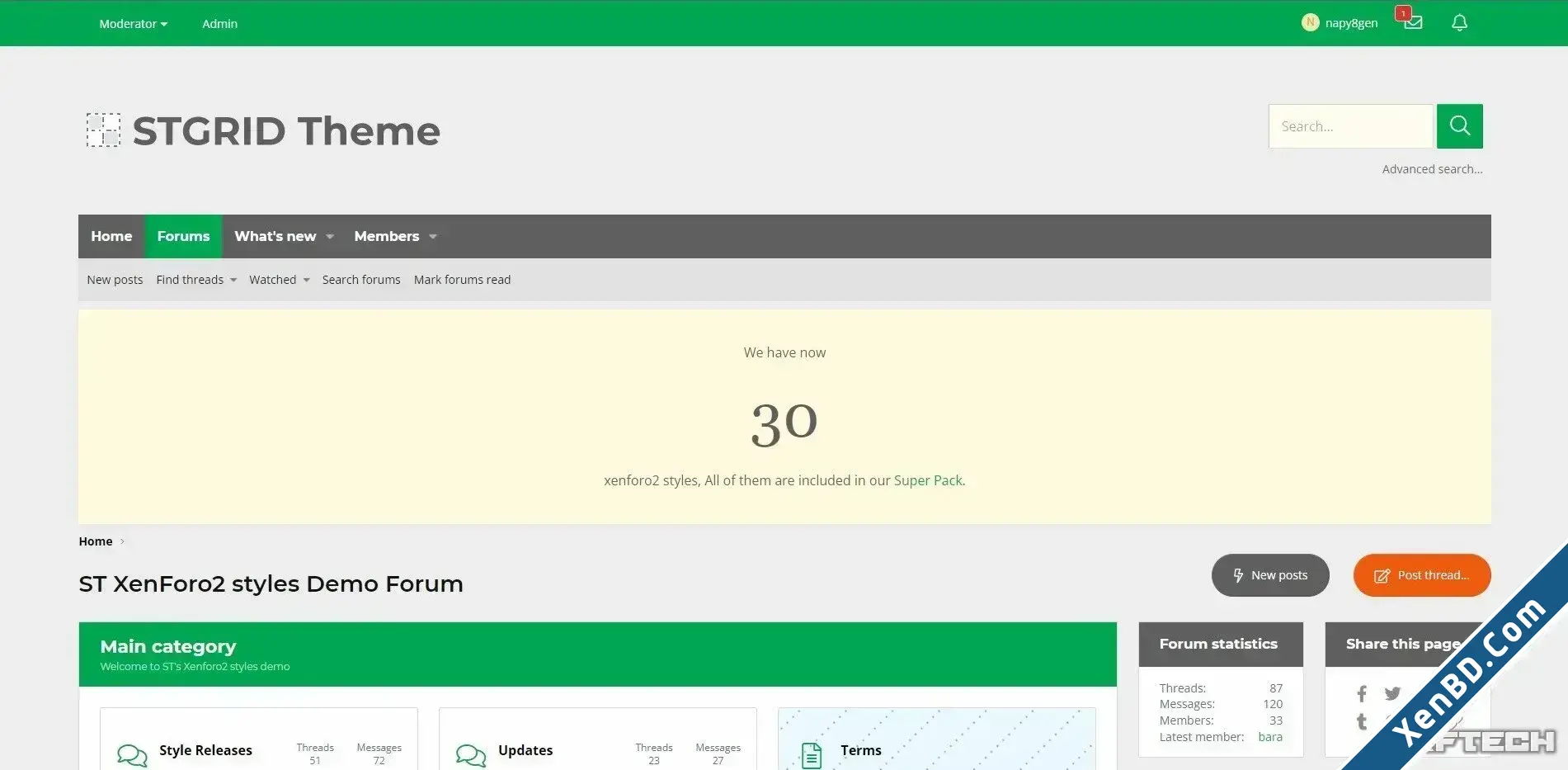Open the inbox envelope icon with badge
The height and width of the screenshot is (770, 1568).
pyautogui.click(x=1412, y=22)
